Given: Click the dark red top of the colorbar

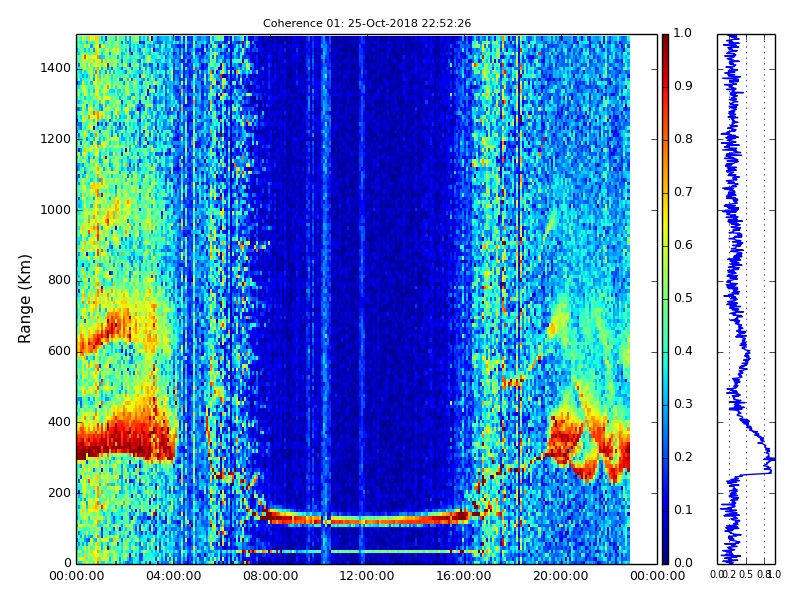Looking at the screenshot, I should [665, 43].
